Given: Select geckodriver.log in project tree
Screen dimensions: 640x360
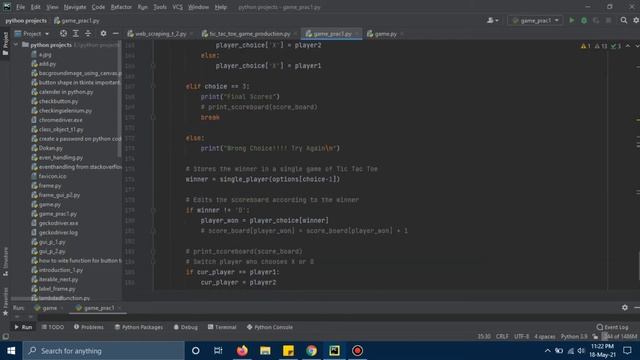Looking at the screenshot, I should pos(58,233).
